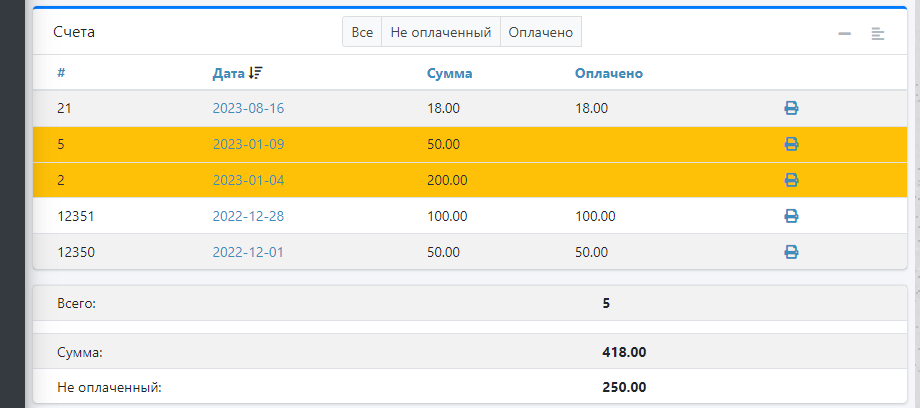Print invoice number 21
The image size is (920, 408).
pyautogui.click(x=791, y=108)
